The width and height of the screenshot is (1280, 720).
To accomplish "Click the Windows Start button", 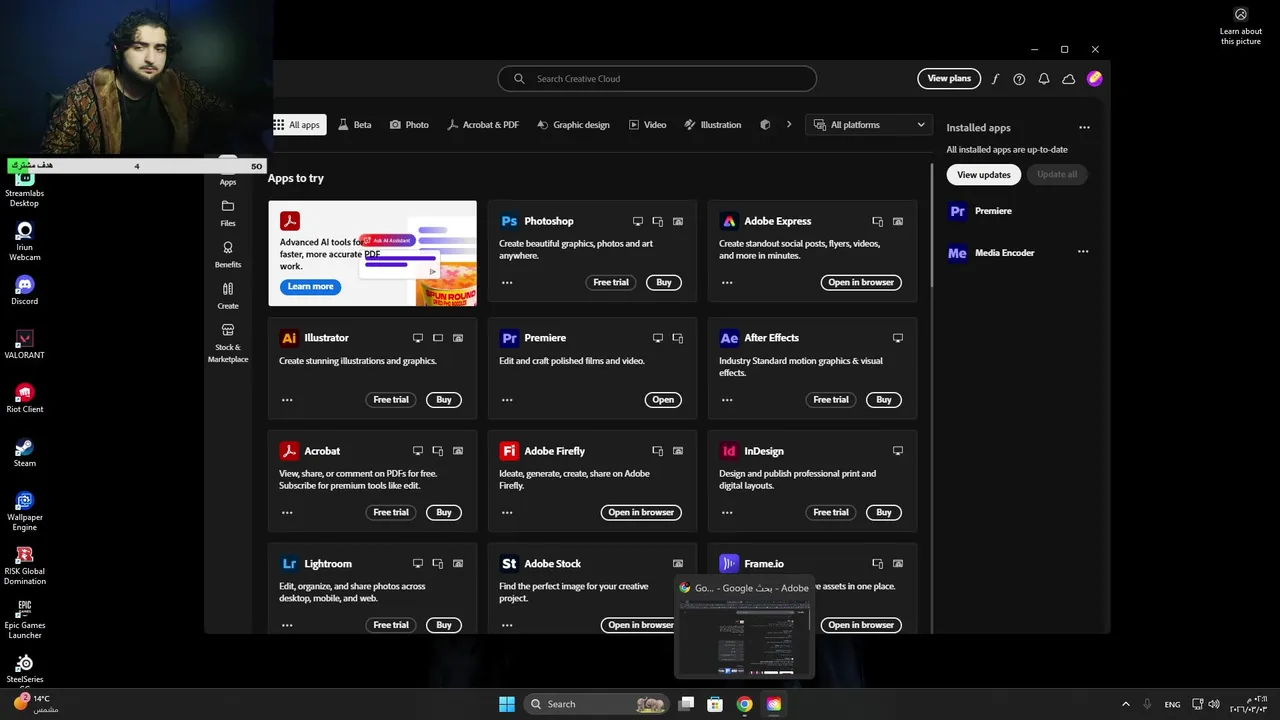I will click(507, 704).
